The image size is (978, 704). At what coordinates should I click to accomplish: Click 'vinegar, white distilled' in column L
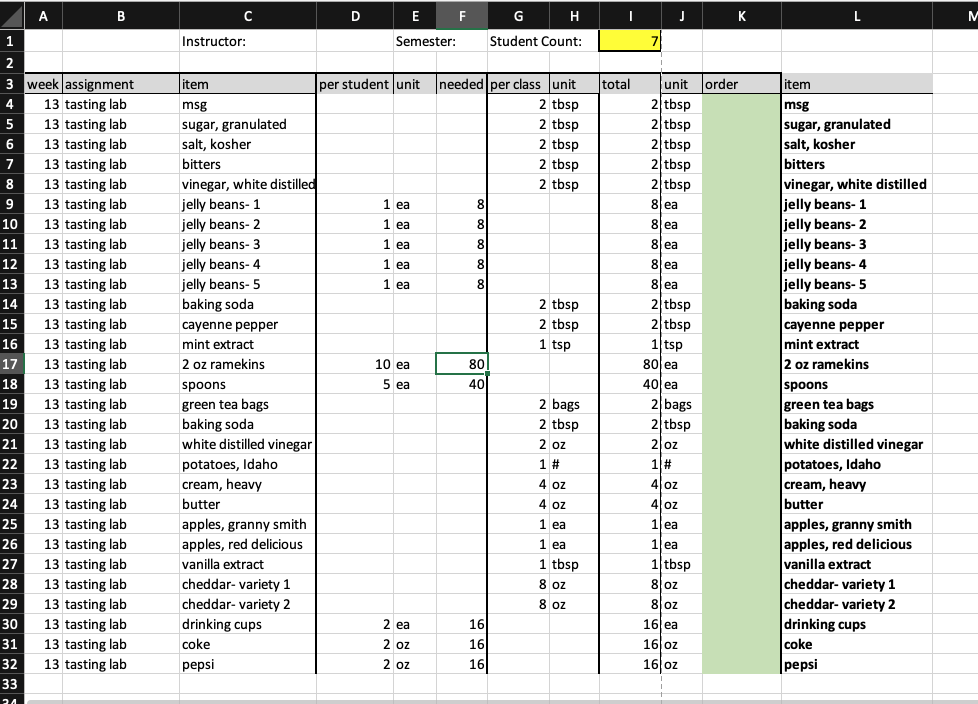pos(856,184)
